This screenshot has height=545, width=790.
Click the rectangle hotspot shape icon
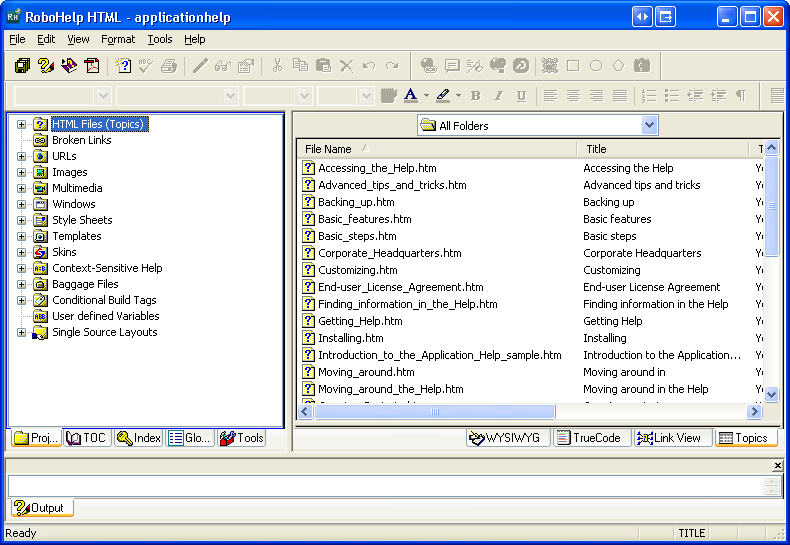573,65
